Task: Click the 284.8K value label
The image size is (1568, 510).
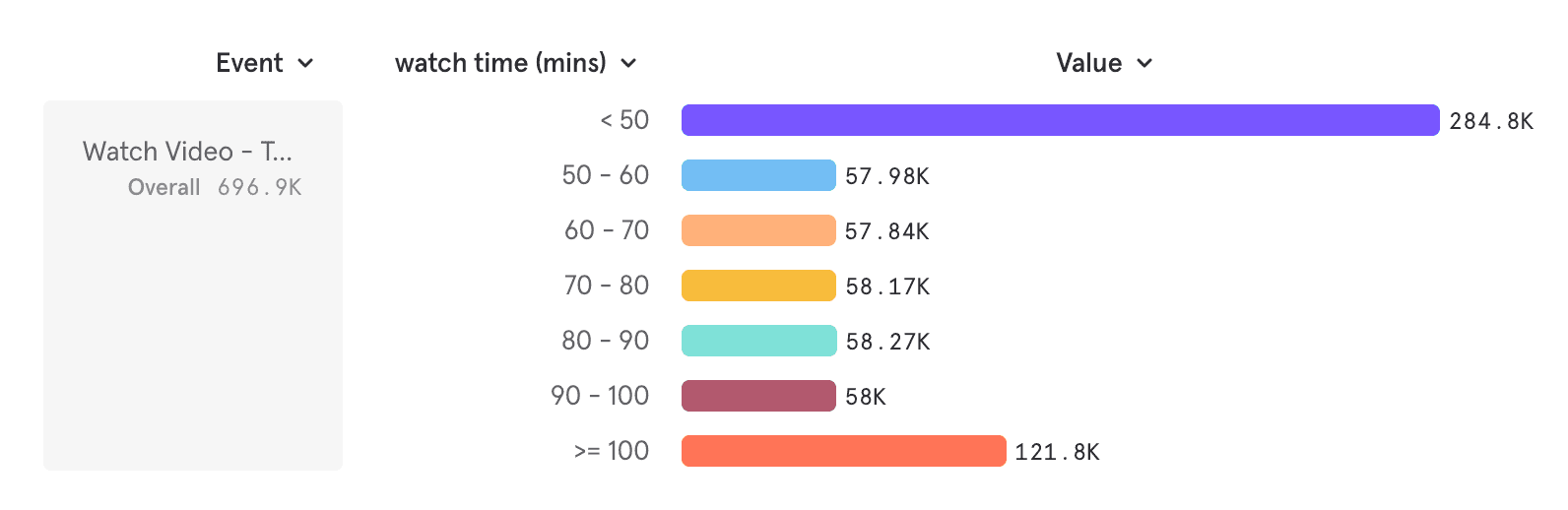Action: tap(1491, 121)
